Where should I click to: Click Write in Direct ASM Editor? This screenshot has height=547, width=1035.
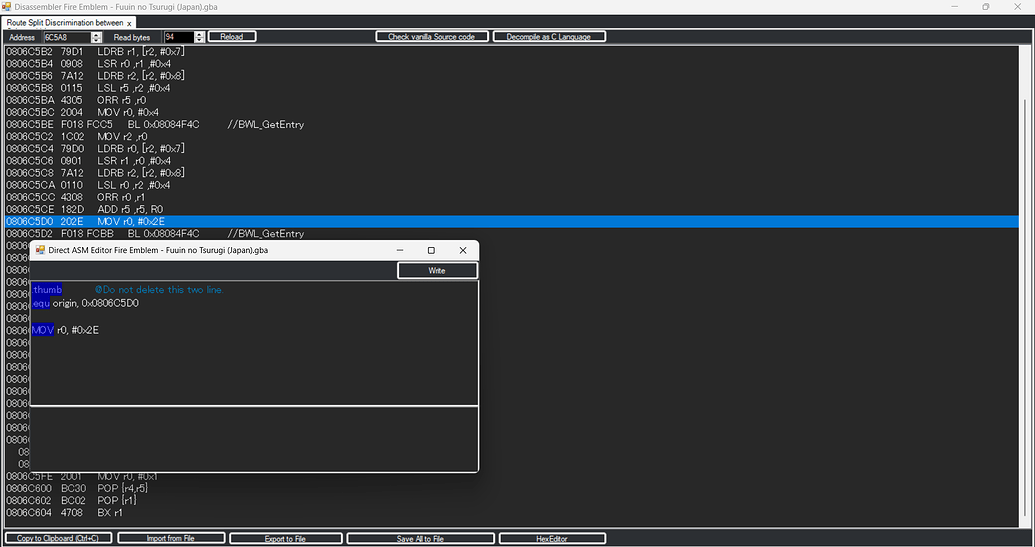coord(437,271)
